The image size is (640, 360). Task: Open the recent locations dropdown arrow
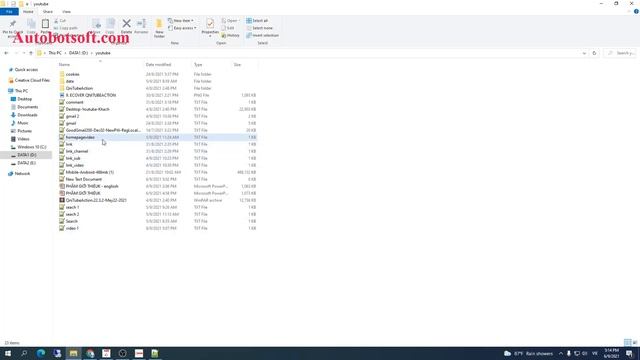point(24,53)
